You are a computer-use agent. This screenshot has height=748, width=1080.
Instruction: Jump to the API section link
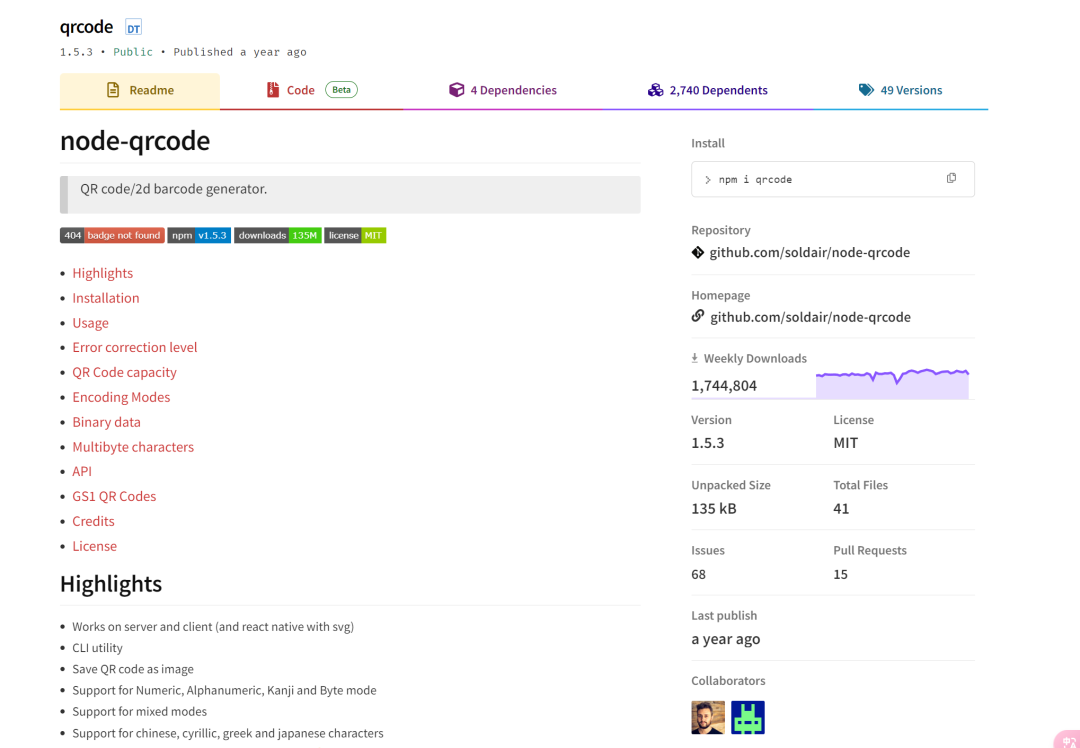(x=82, y=471)
